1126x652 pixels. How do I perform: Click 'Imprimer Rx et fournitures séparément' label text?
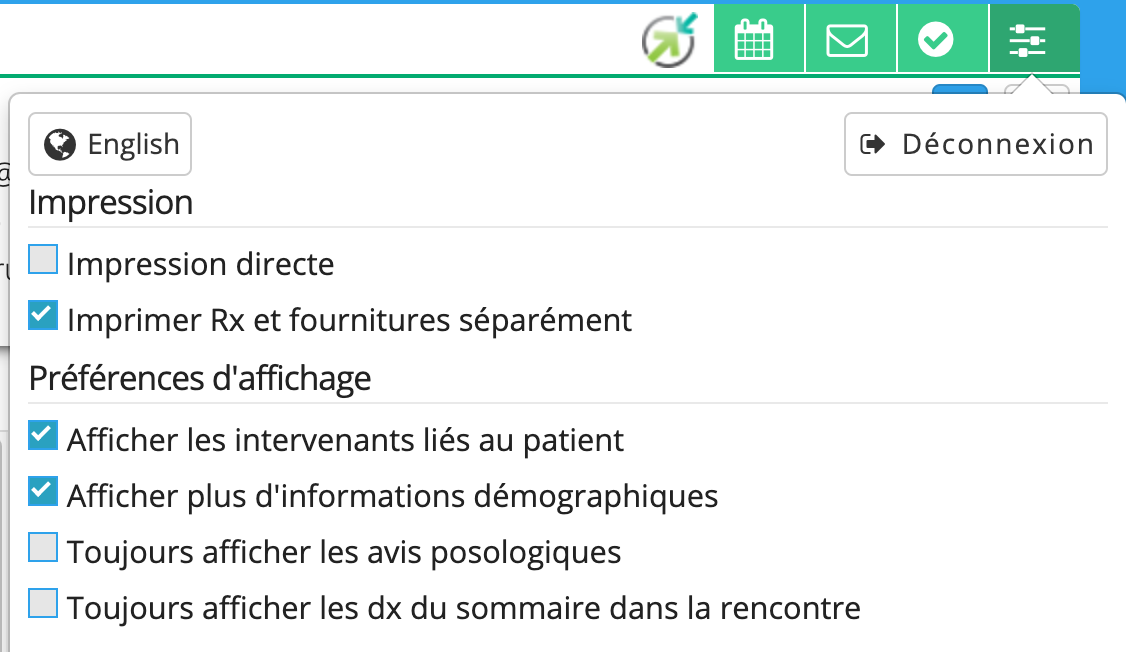coord(349,321)
